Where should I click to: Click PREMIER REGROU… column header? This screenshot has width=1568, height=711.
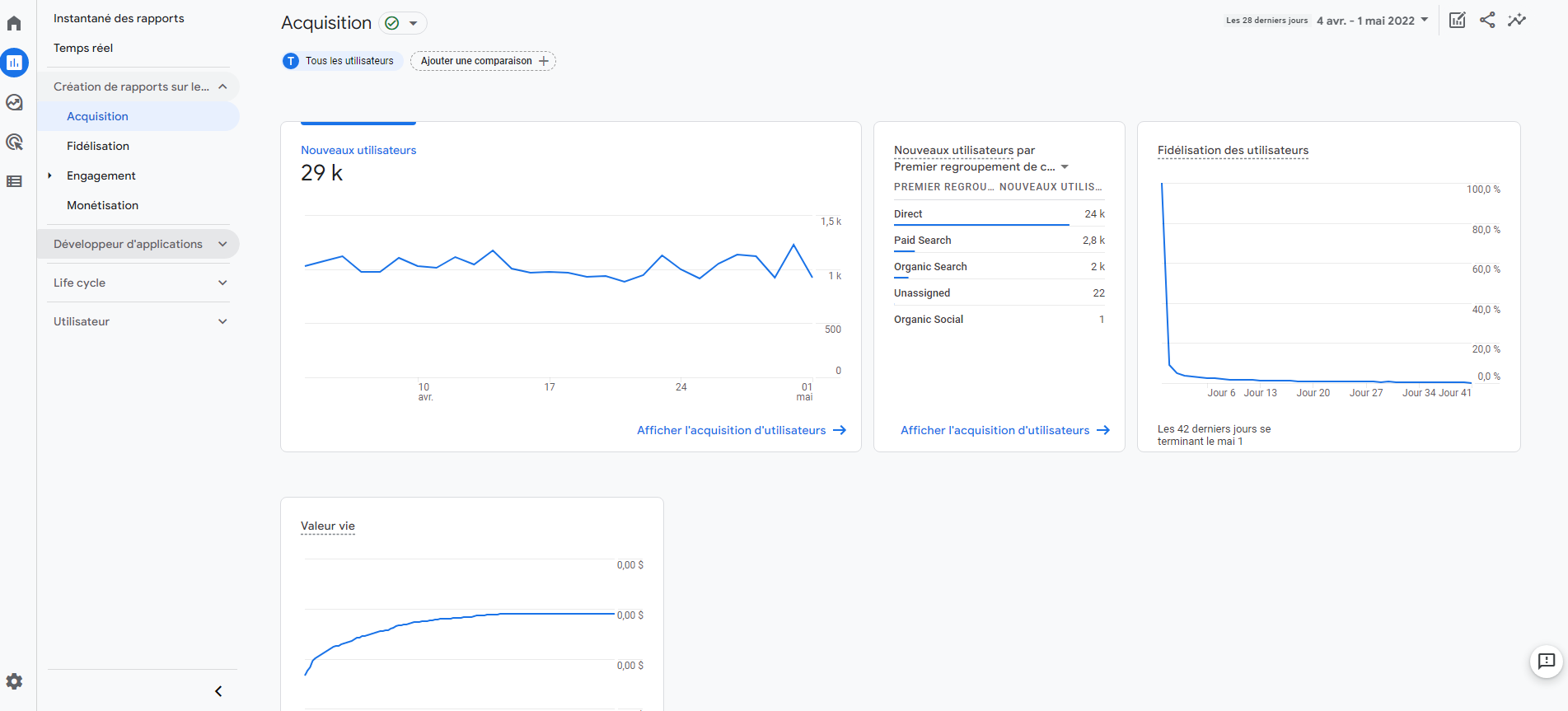pyautogui.click(x=943, y=187)
